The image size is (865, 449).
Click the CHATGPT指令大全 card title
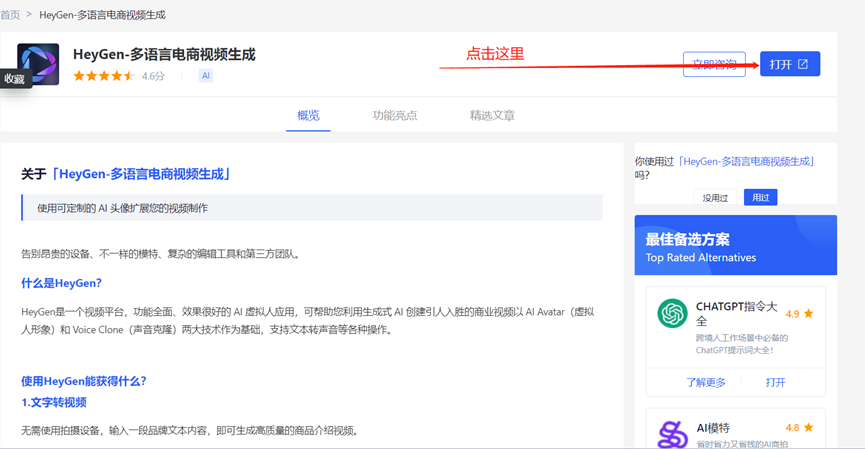point(736,313)
